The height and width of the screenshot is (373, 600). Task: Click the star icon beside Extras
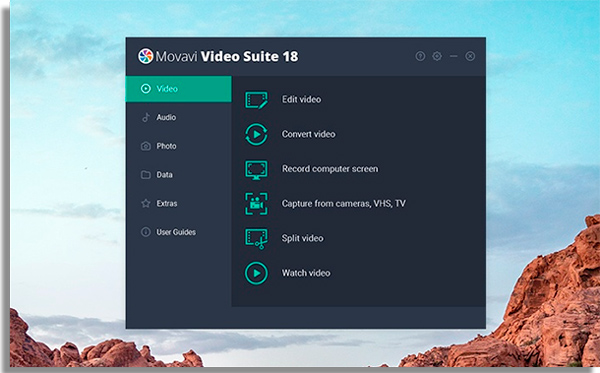pos(145,203)
